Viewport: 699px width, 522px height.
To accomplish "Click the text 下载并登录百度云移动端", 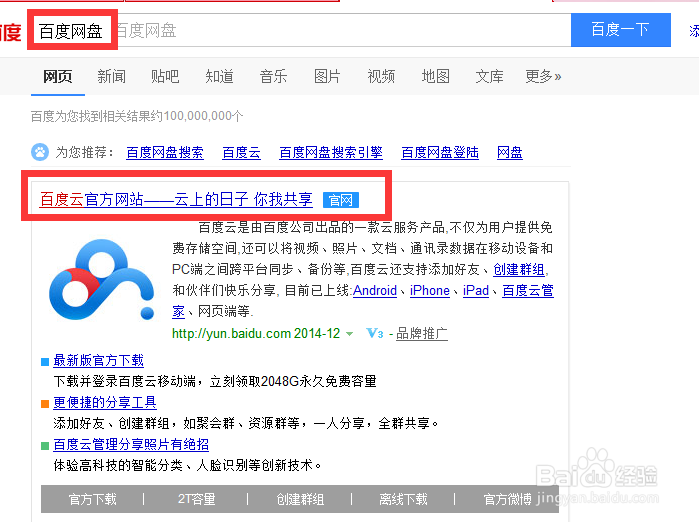I will tap(125, 382).
